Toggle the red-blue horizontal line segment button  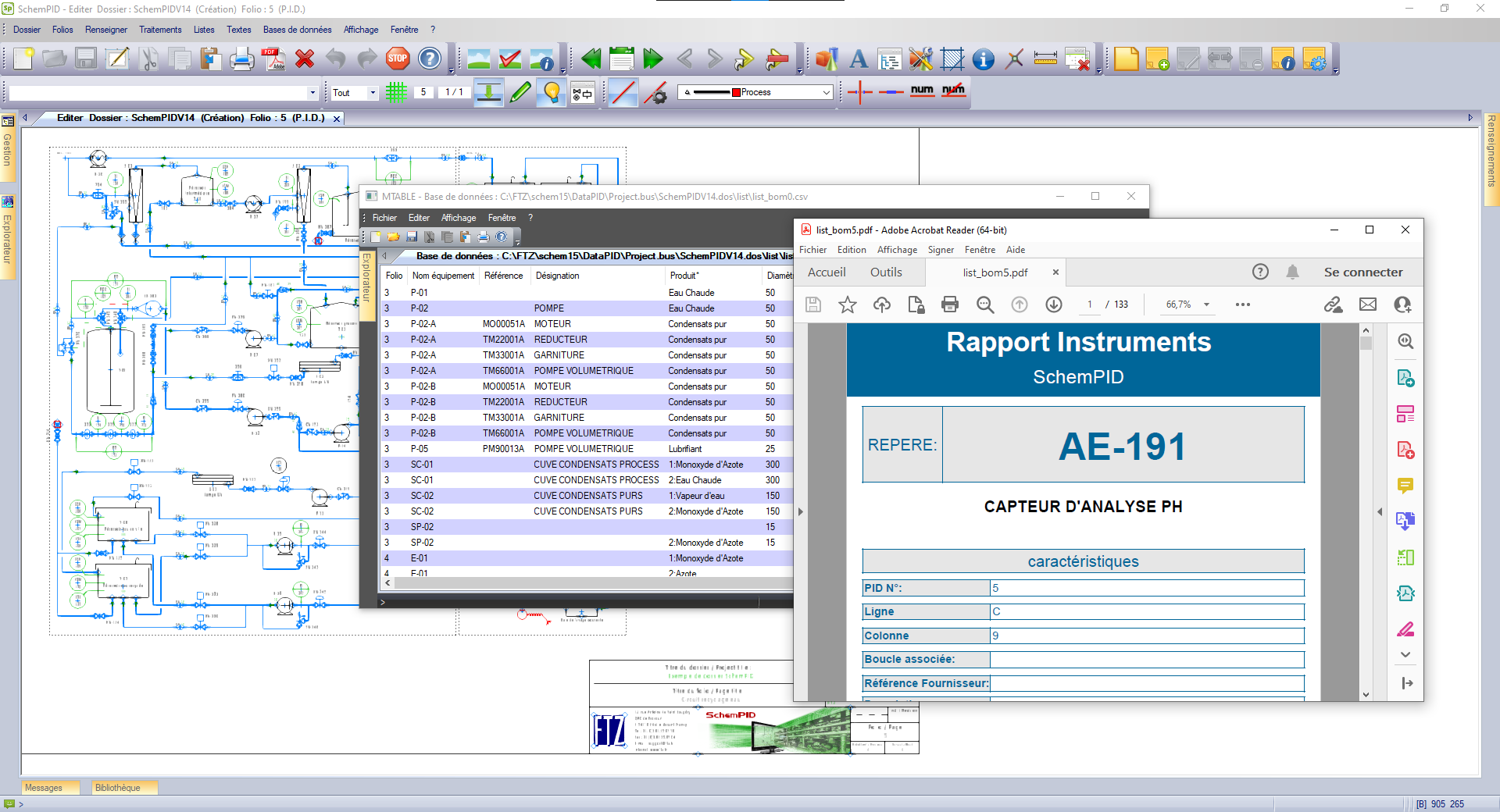point(891,91)
